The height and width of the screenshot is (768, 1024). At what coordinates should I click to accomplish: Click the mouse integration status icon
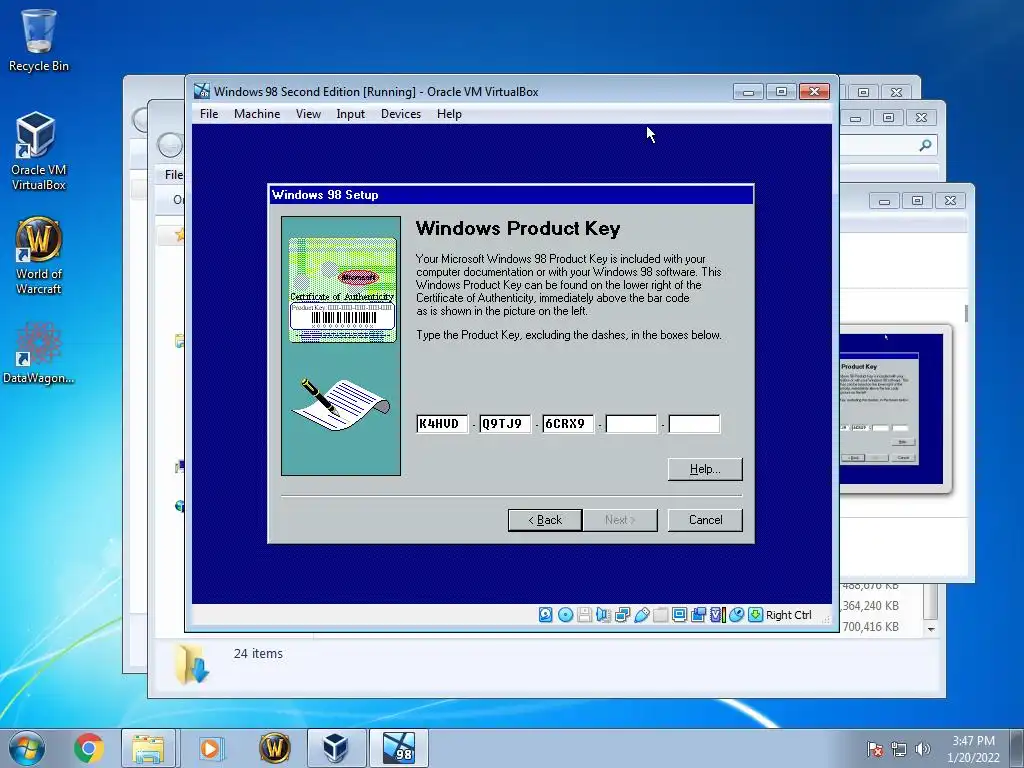click(x=737, y=615)
